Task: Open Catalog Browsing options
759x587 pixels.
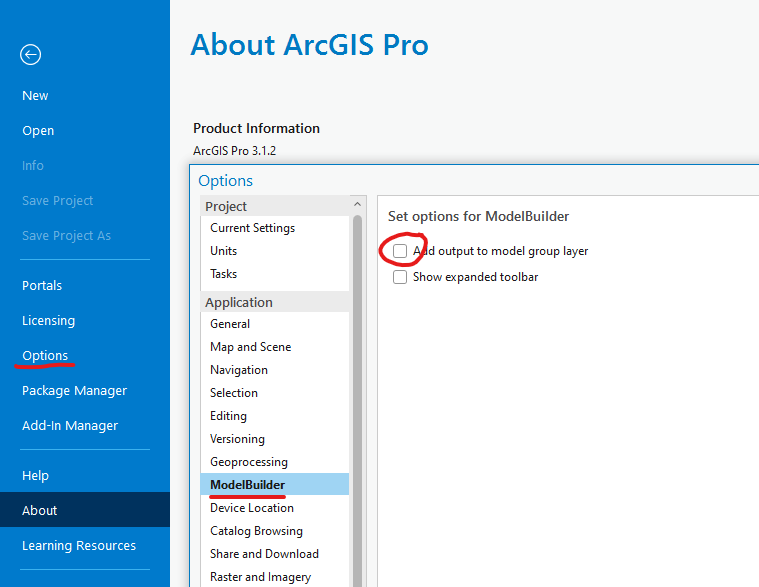Action: (x=274, y=531)
